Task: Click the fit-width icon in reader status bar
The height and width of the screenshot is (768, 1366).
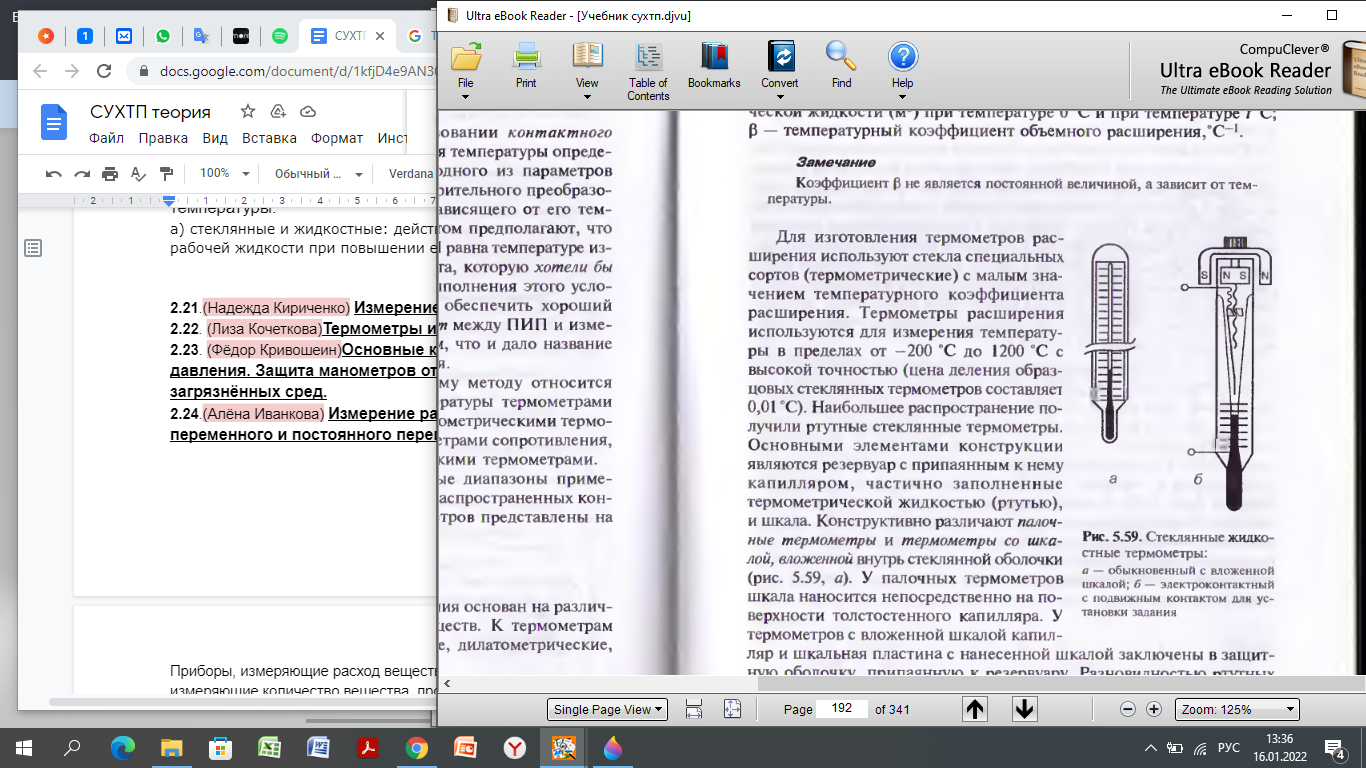Action: pyautogui.click(x=694, y=709)
